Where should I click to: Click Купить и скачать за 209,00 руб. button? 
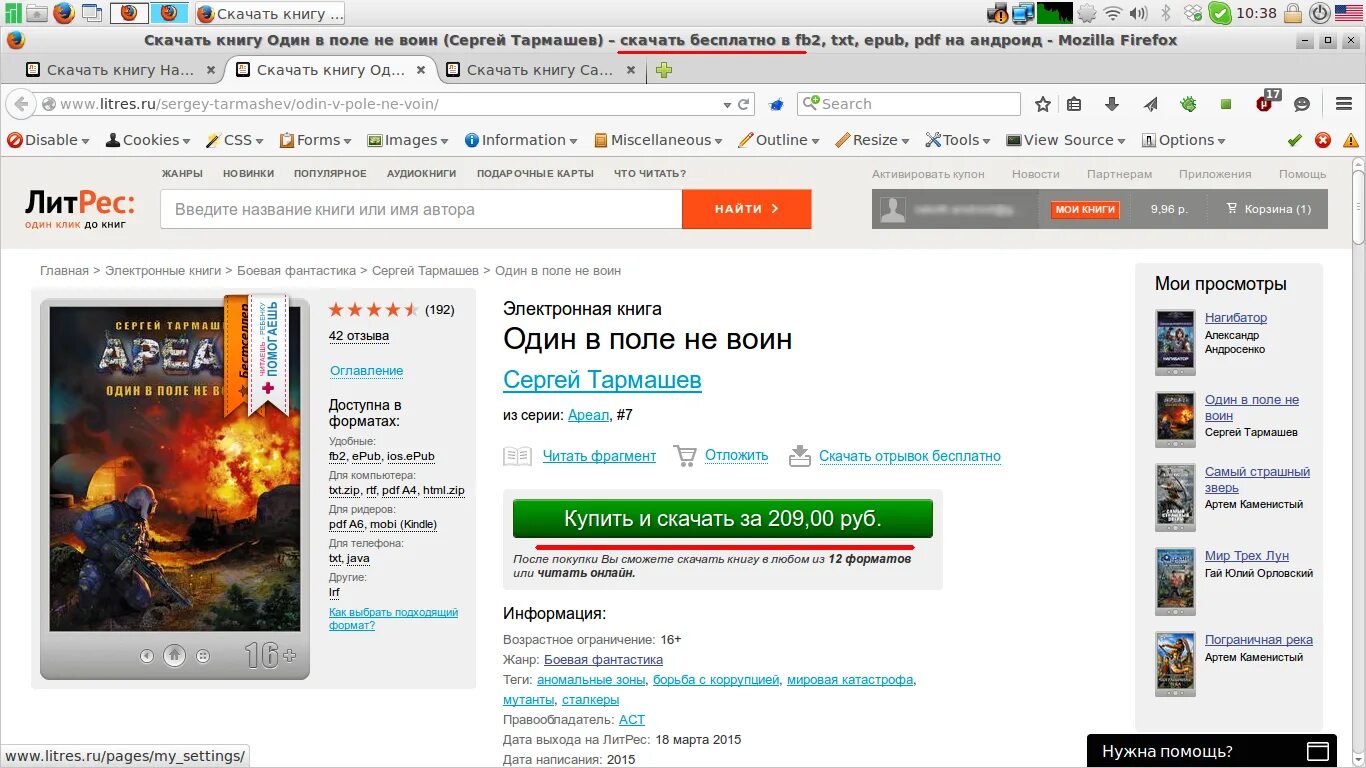pyautogui.click(x=723, y=519)
